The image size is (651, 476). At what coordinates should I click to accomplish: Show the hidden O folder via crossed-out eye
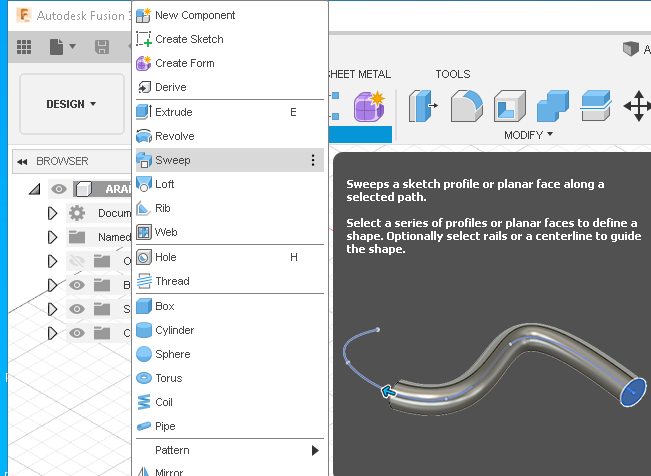(x=77, y=261)
